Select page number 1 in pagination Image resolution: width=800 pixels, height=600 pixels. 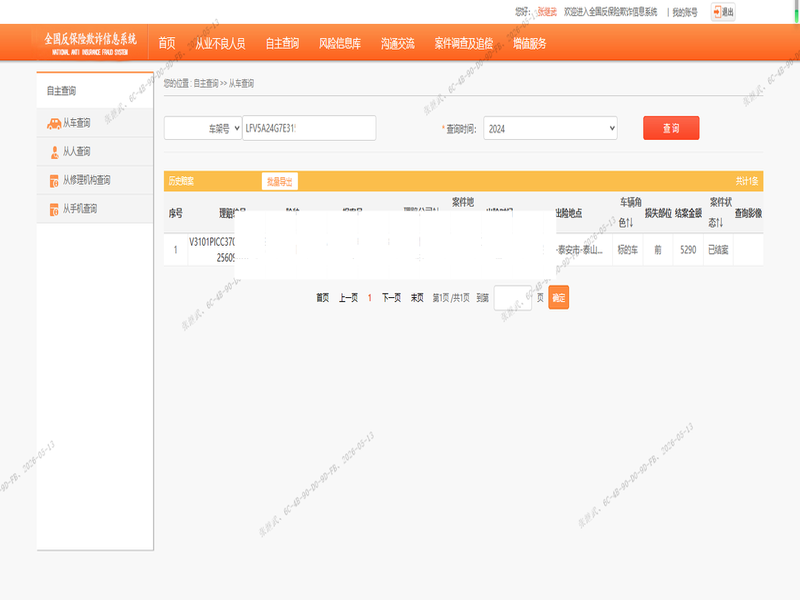[x=369, y=297]
